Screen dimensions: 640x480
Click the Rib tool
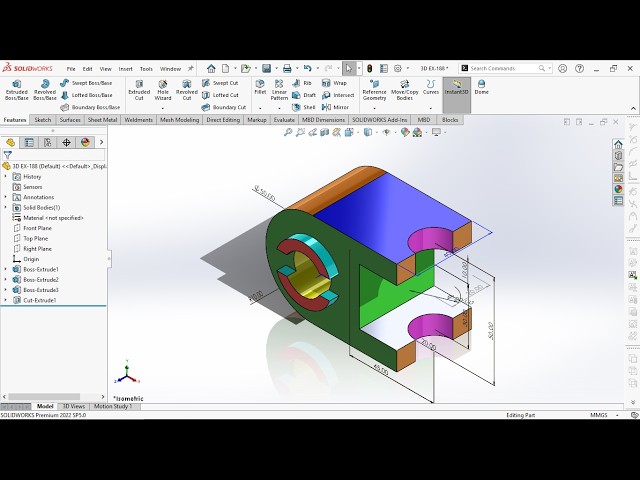pos(302,83)
